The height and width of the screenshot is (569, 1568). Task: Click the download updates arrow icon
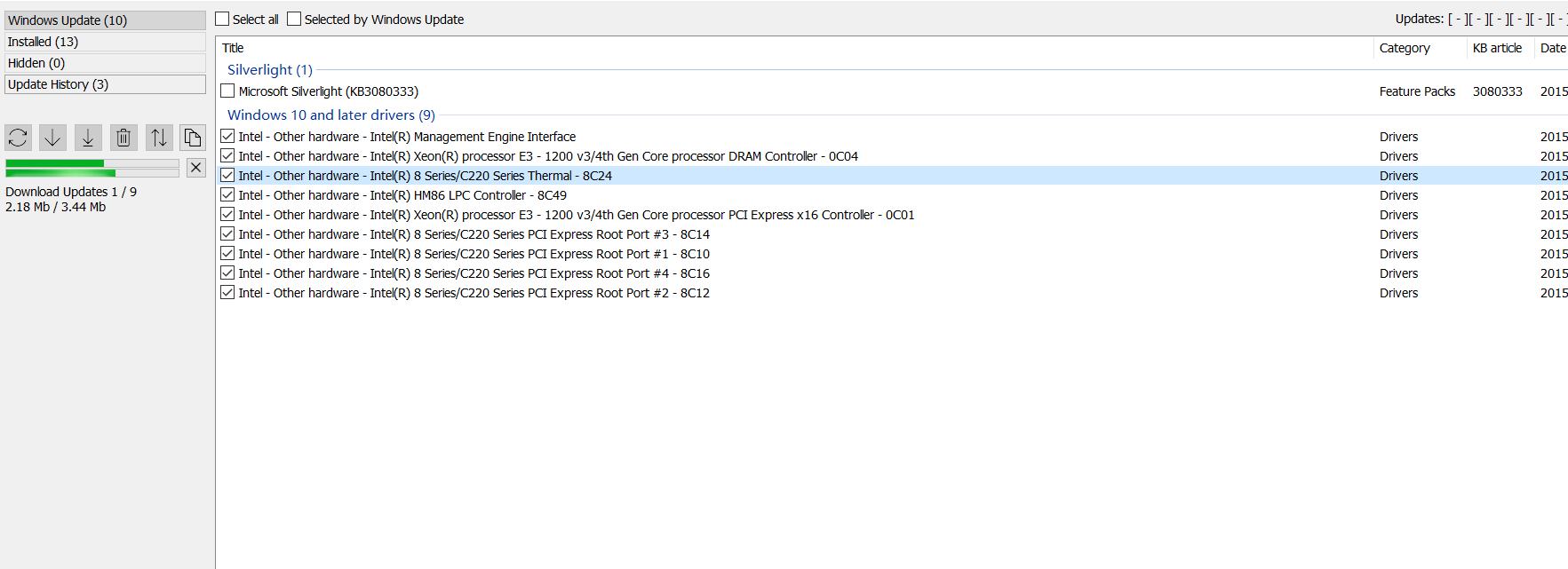pos(52,138)
